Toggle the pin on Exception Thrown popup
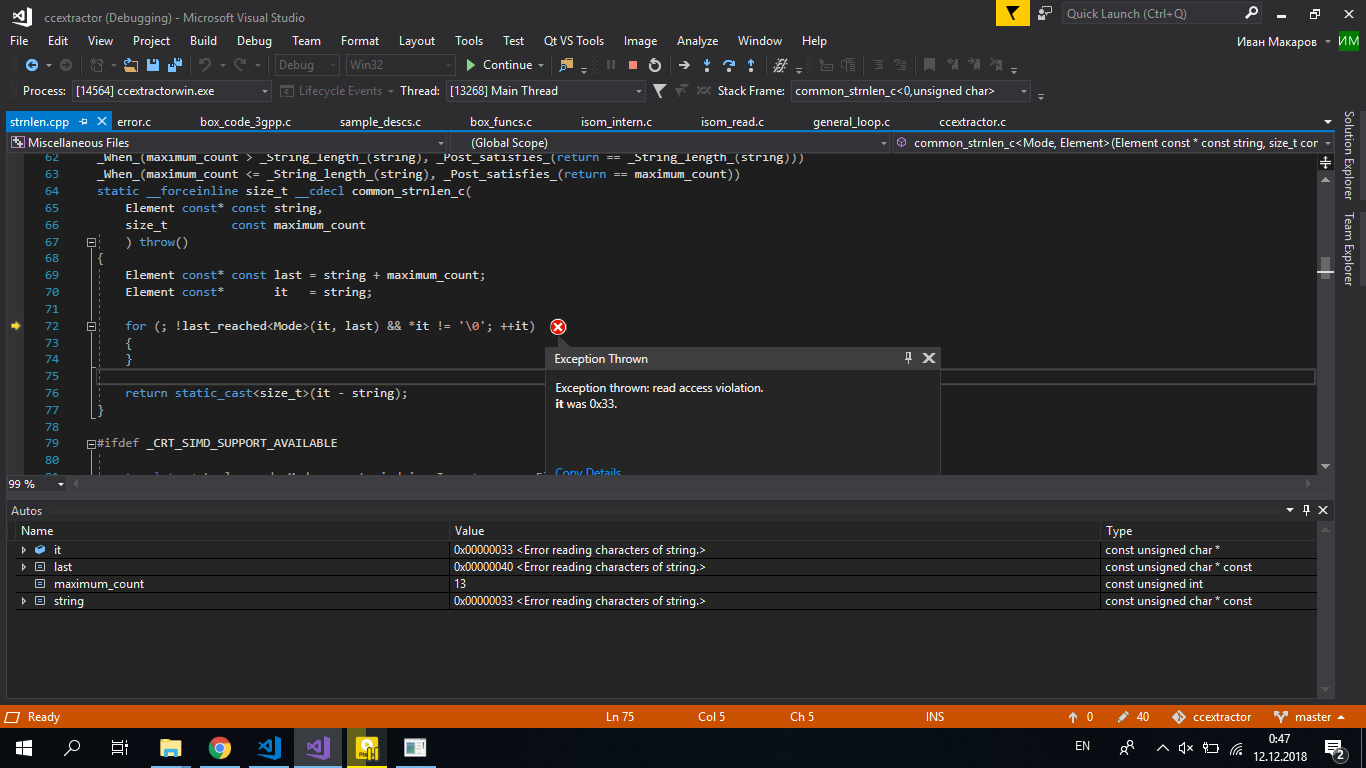 coord(908,358)
